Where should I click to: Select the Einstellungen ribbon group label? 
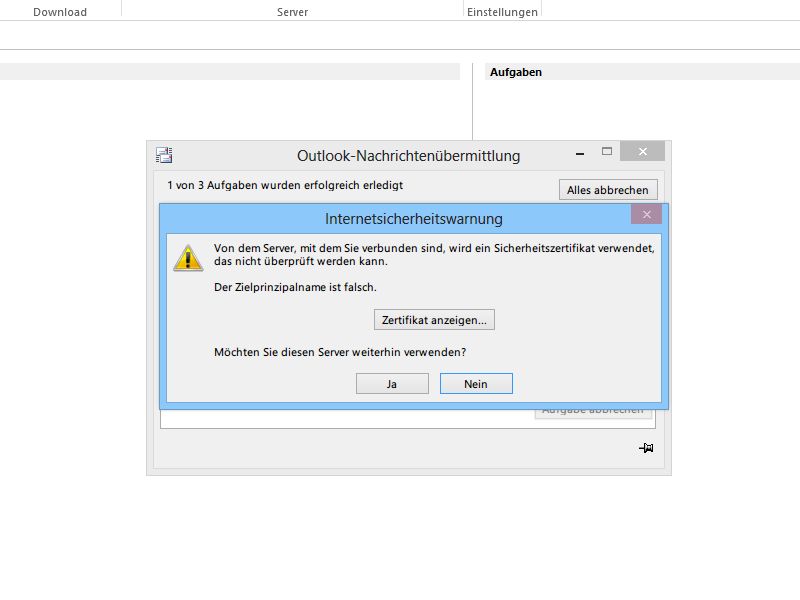click(502, 12)
